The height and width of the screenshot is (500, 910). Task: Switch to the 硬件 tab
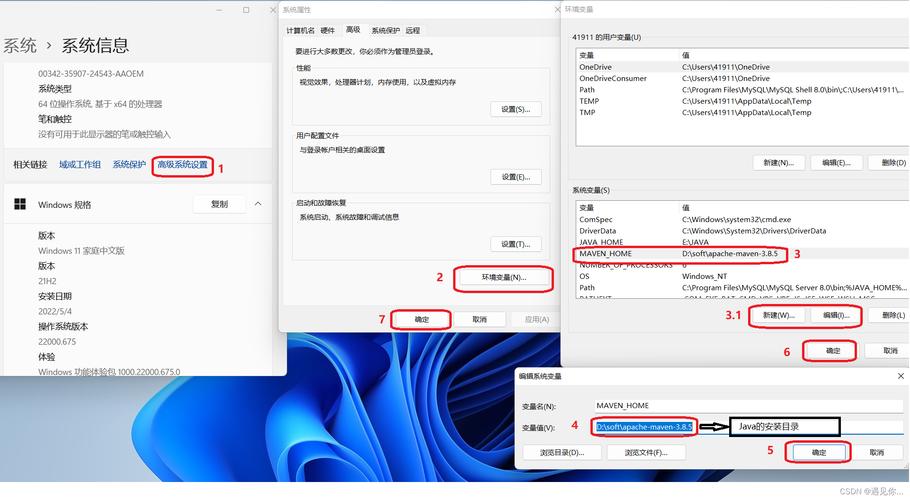click(x=328, y=30)
